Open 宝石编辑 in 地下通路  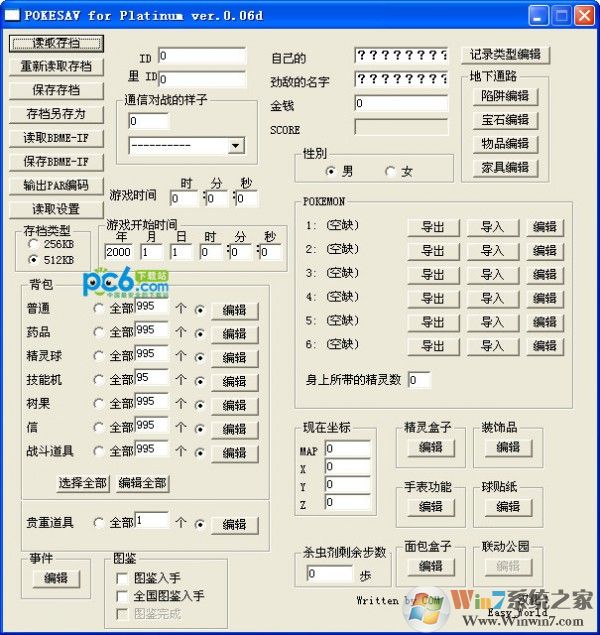505,120
